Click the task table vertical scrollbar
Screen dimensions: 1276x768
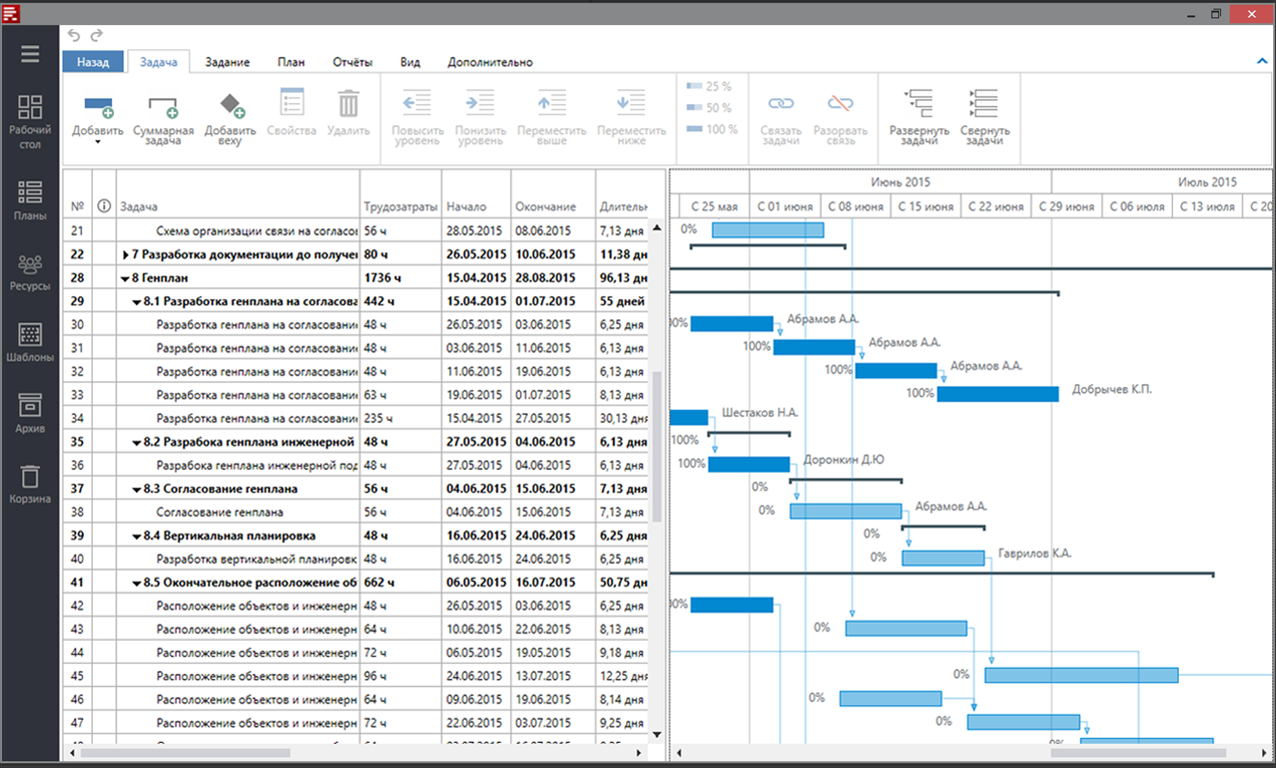point(657,445)
